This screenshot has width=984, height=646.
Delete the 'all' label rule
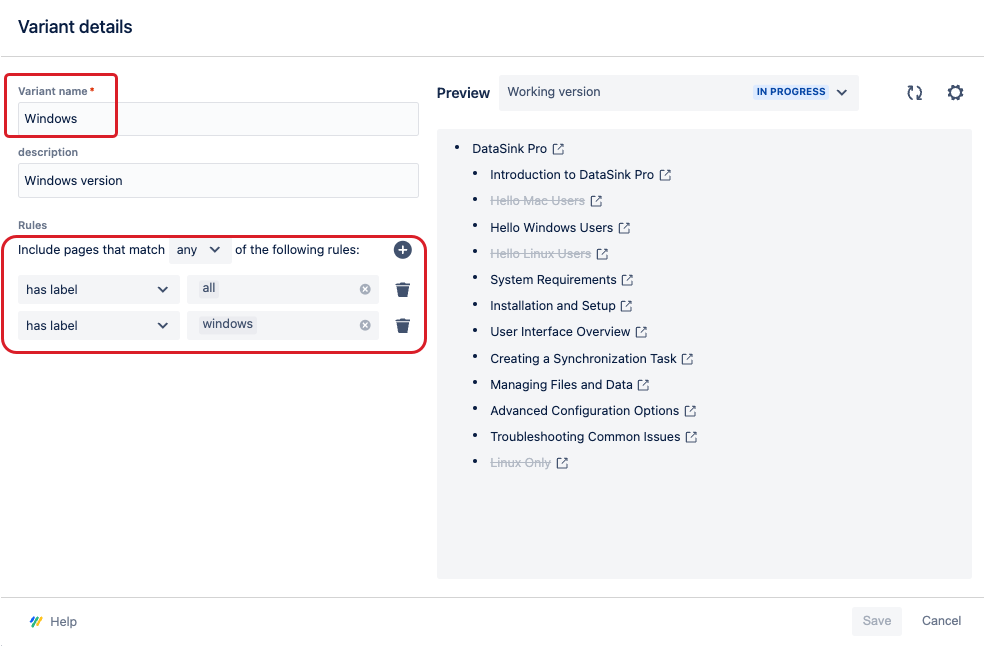[x=402, y=289]
